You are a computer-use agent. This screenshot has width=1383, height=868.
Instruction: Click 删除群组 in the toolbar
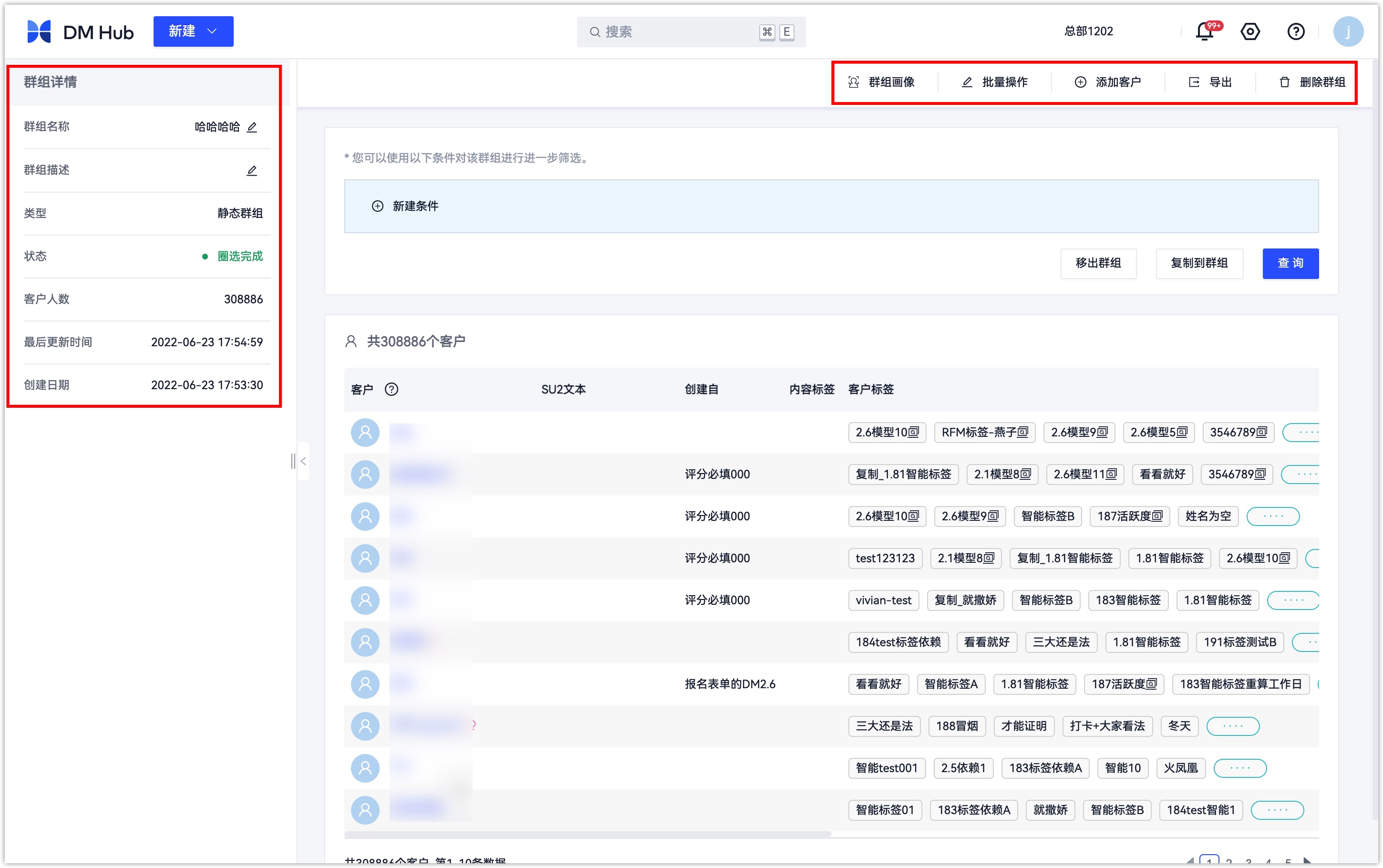click(x=1312, y=82)
